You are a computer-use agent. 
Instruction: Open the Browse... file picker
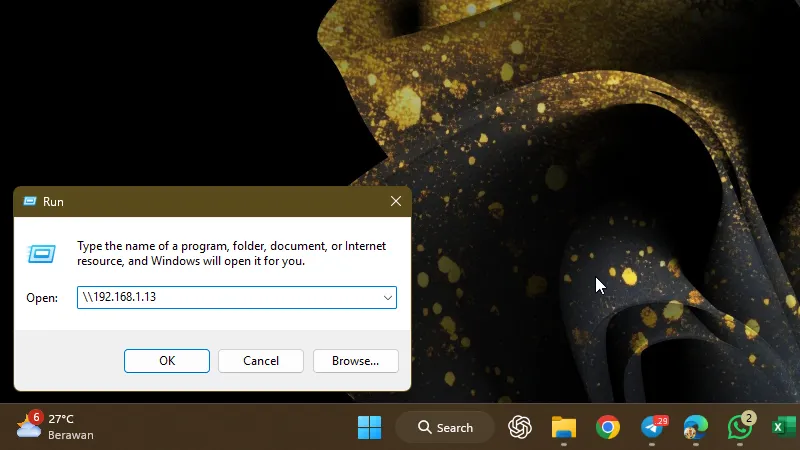pos(356,361)
